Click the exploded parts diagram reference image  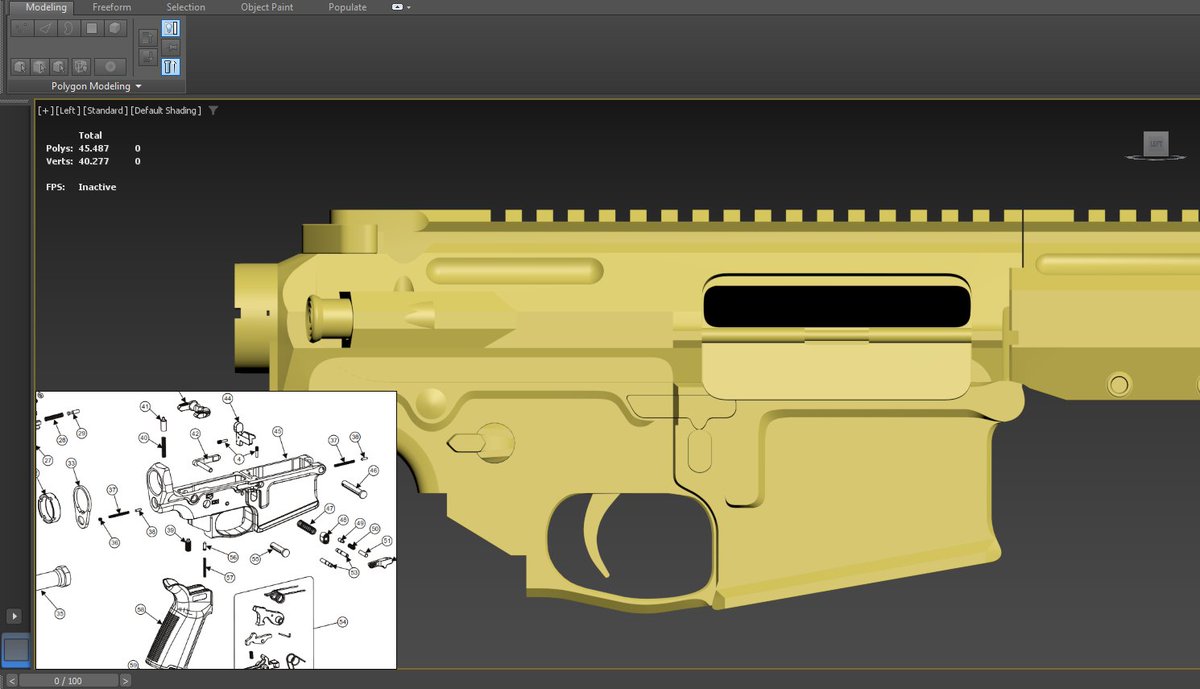click(216, 529)
